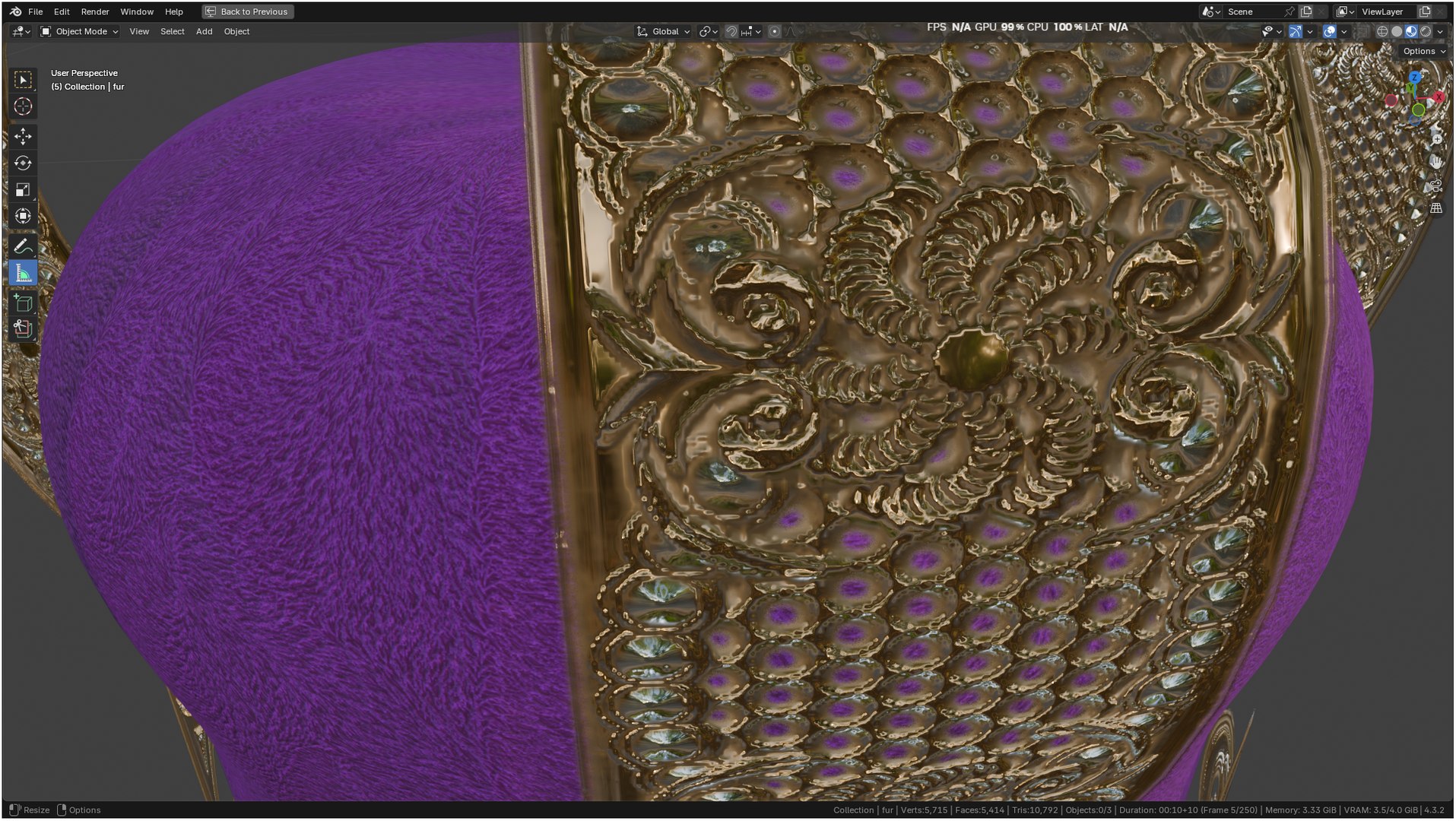Switch to Solid viewport shading
The width and height of the screenshot is (1456, 821).
click(1397, 31)
